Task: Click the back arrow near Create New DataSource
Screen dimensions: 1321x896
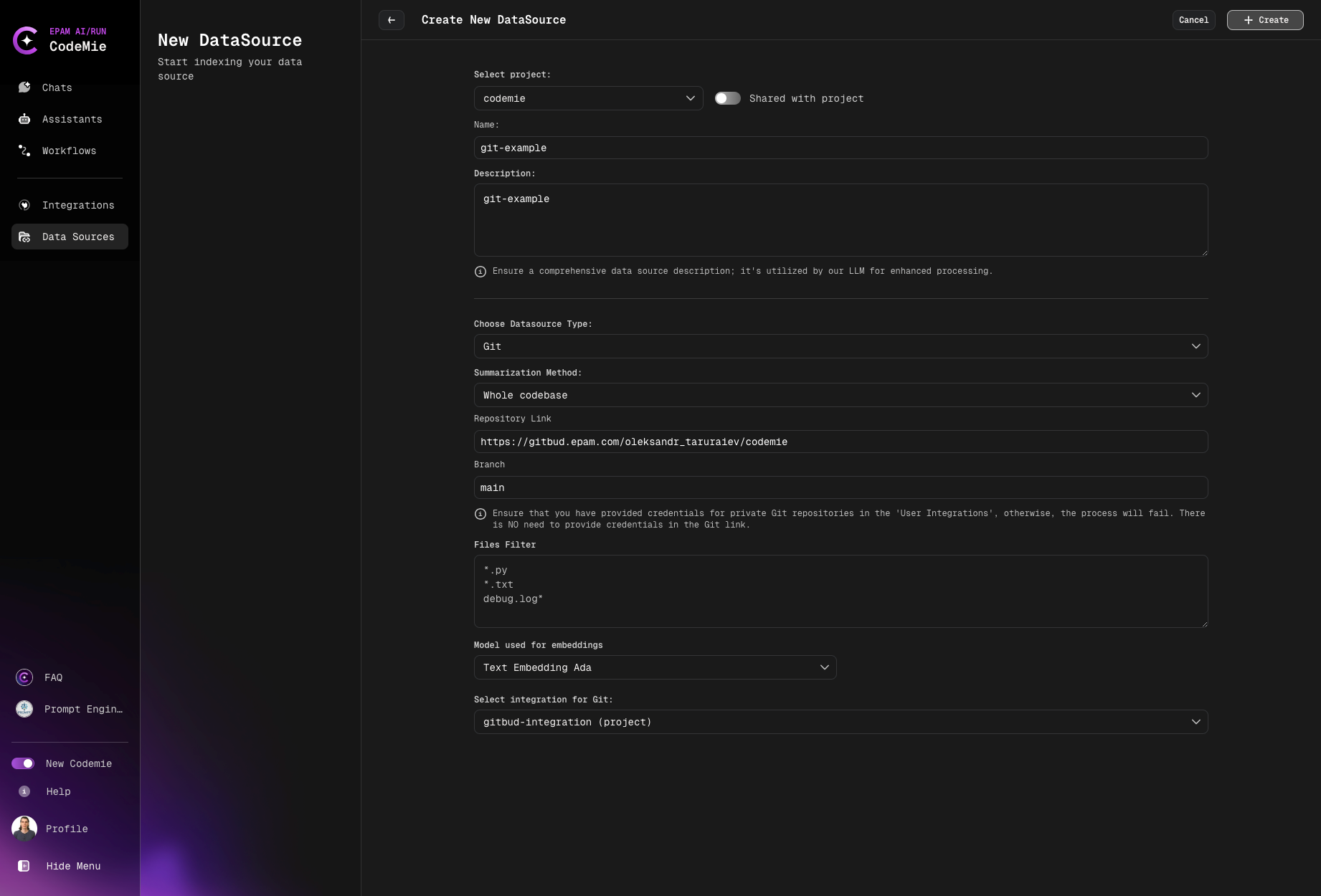Action: tap(391, 20)
